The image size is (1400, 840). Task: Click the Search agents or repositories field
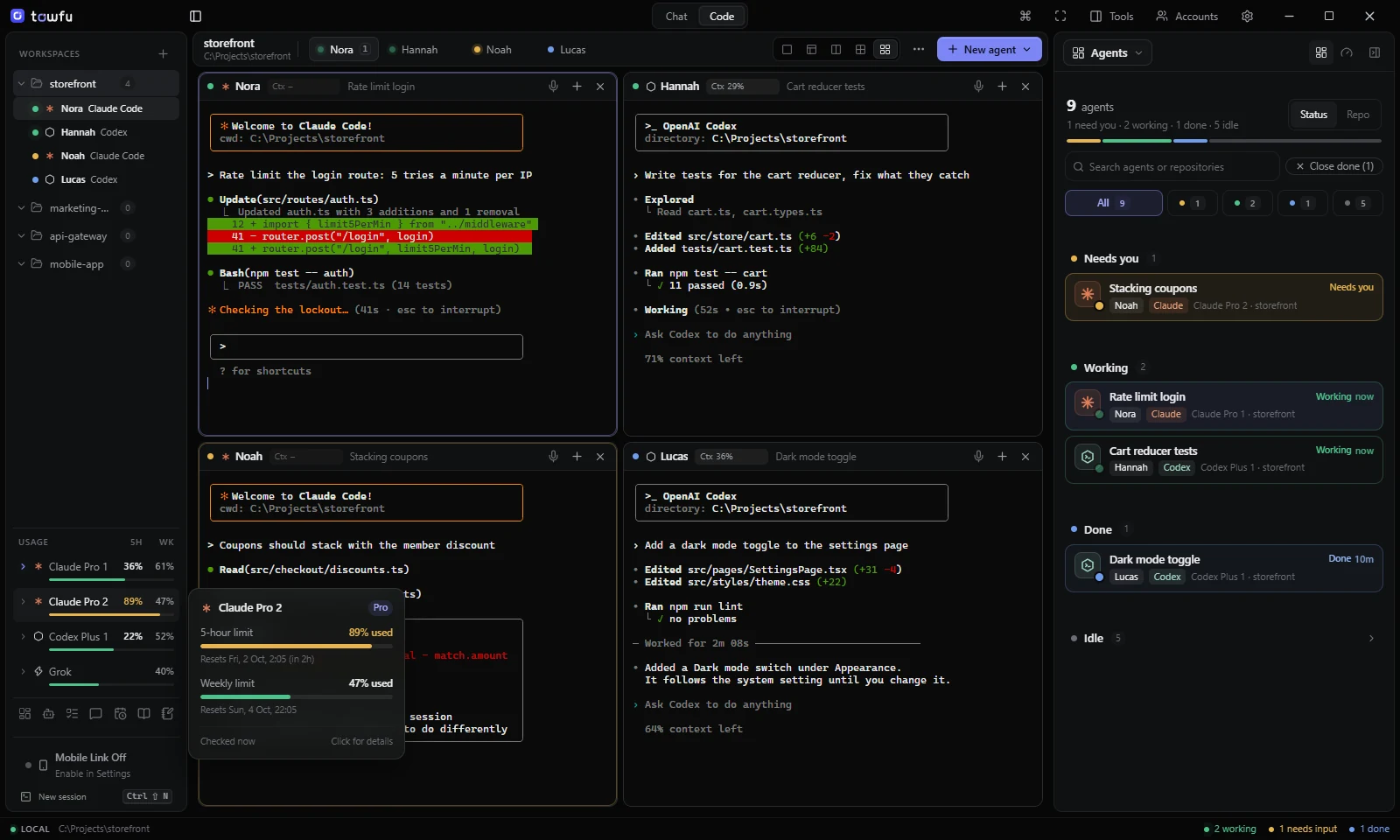pos(1172,167)
